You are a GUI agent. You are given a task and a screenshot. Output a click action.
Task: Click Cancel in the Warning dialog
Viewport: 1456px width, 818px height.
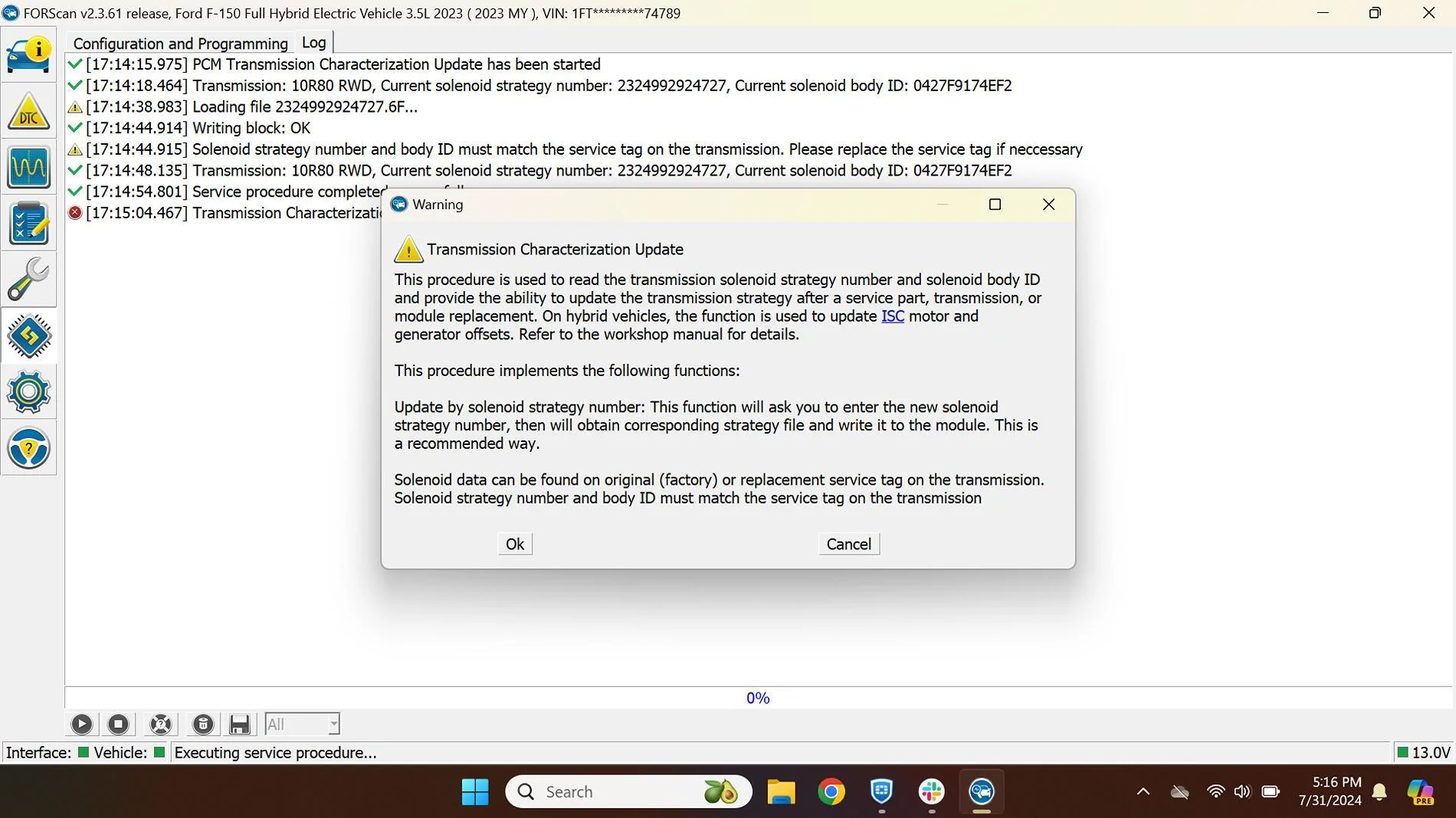[x=848, y=544]
